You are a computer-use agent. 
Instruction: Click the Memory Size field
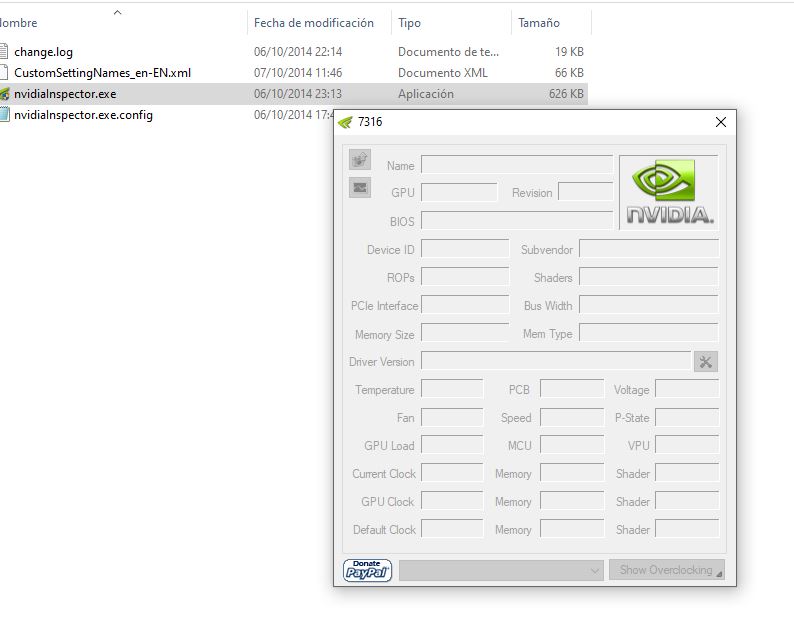point(465,333)
